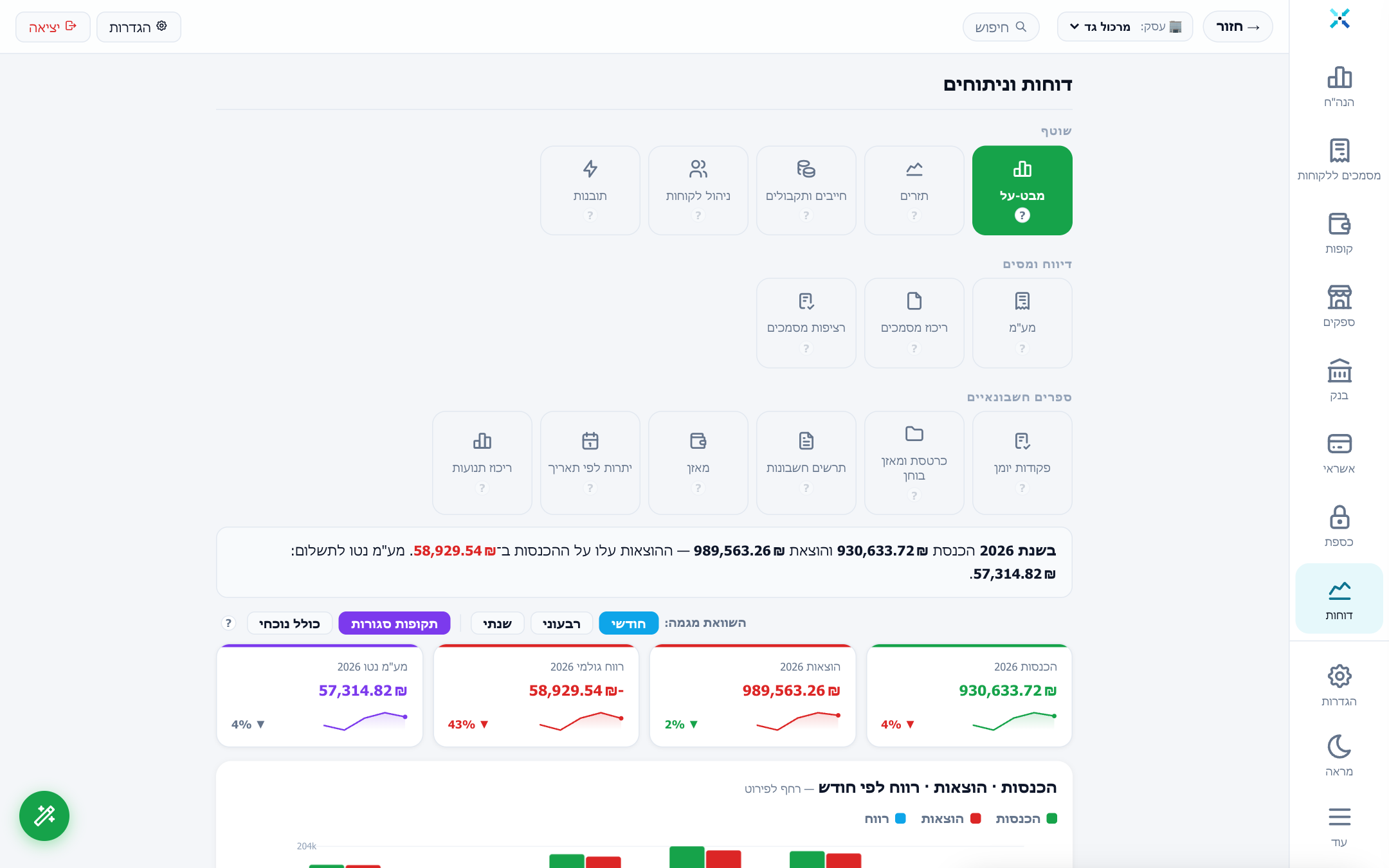Open the פקודות יומן report card
Viewport: 1389px width, 868px height.
(x=1022, y=463)
